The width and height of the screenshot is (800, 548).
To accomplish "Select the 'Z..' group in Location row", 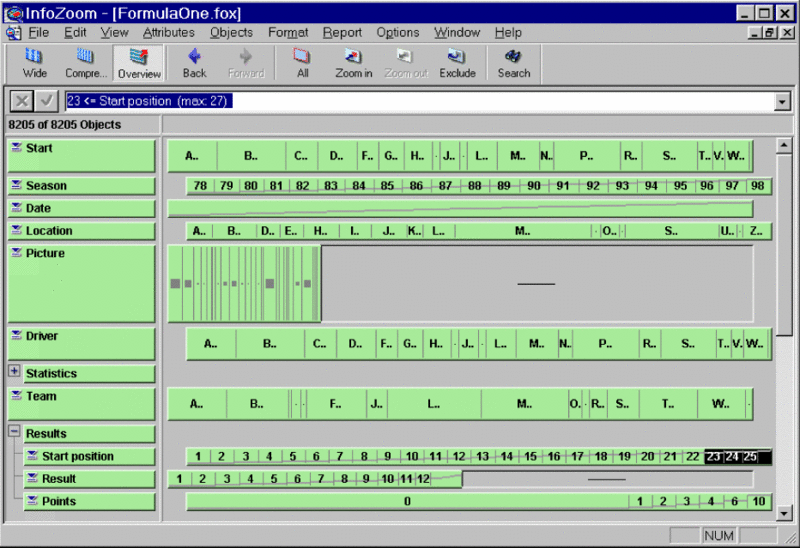I will (757, 231).
